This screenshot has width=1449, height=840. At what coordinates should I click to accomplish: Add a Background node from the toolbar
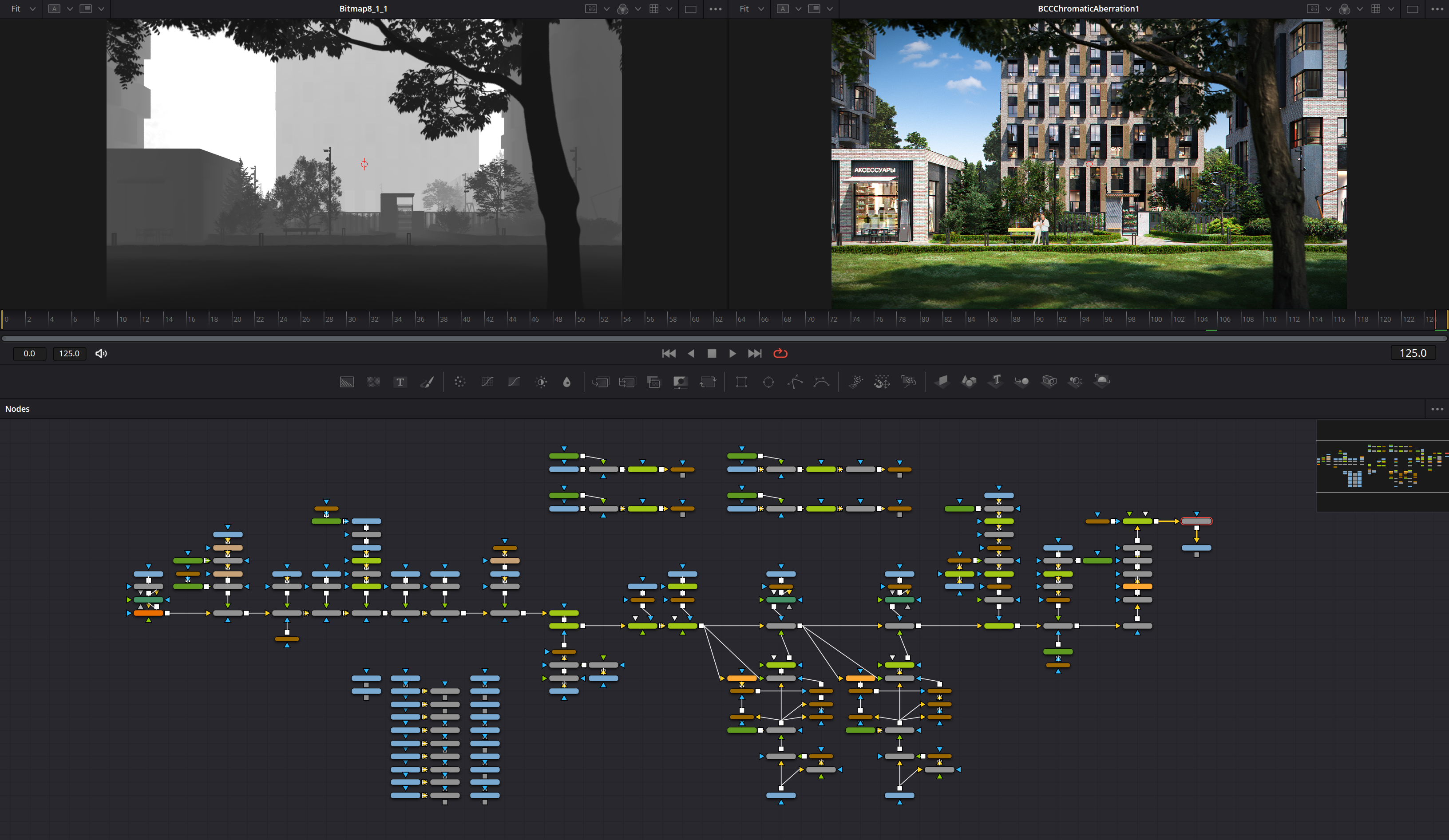(x=347, y=382)
